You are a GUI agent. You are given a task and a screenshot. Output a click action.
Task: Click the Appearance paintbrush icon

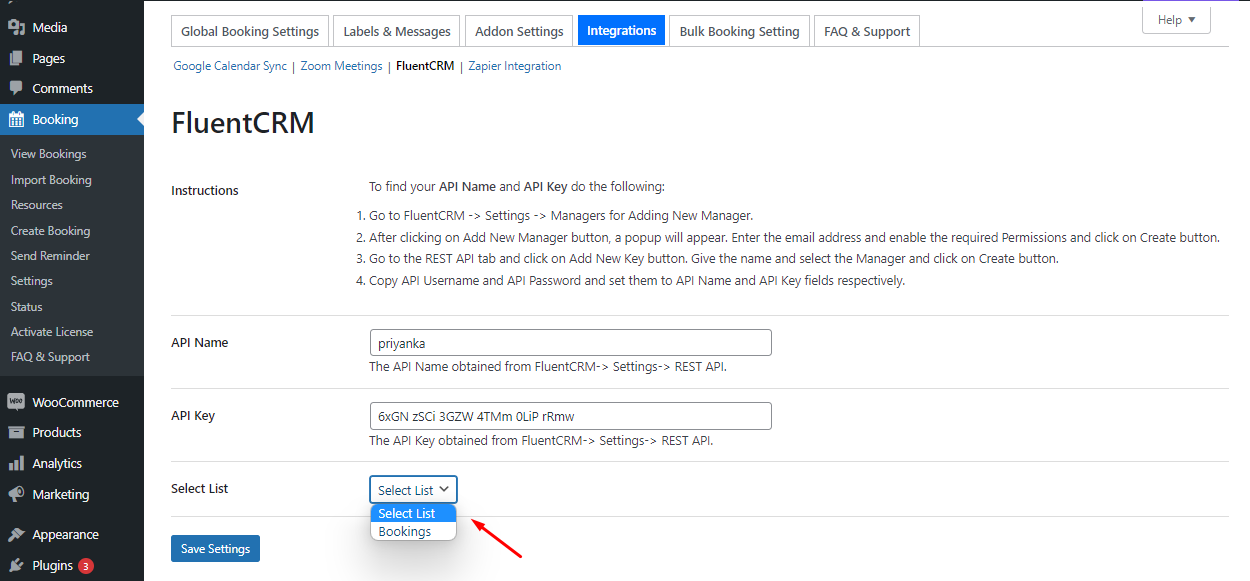(16, 534)
